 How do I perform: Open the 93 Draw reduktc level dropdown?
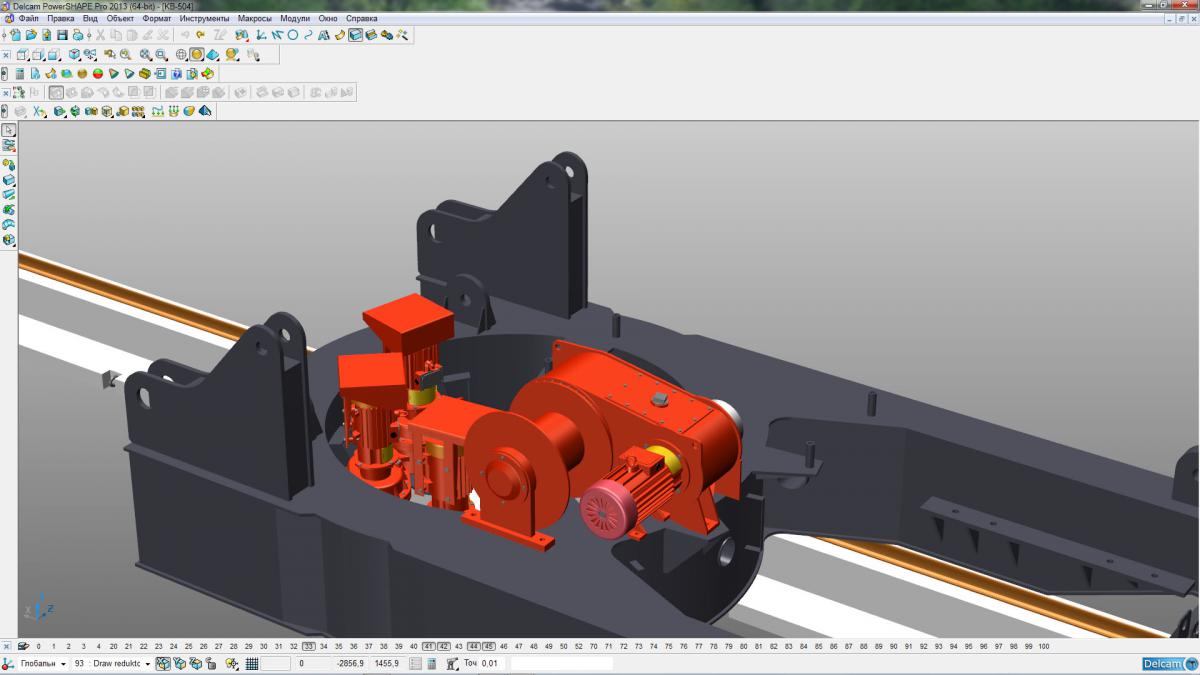pos(111,663)
